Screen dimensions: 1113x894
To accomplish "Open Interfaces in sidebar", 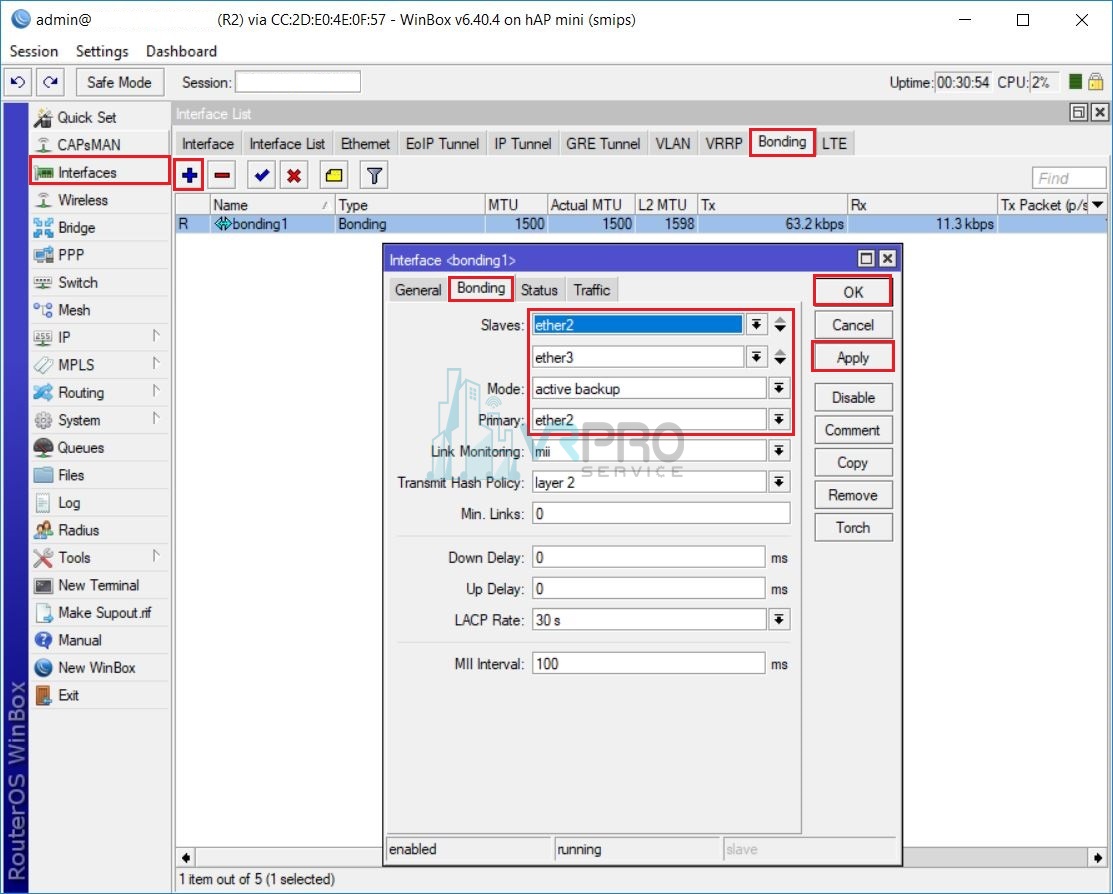I will point(99,173).
